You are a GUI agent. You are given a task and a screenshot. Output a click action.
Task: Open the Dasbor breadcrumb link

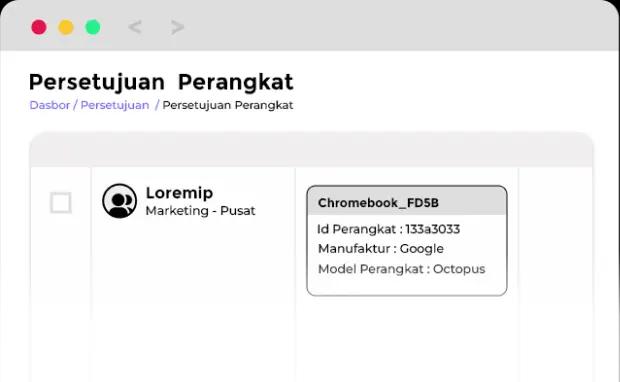tap(49, 105)
